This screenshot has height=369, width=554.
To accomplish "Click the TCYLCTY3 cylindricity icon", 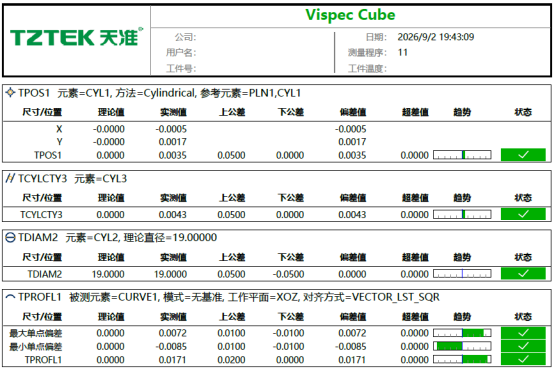I will (x=10, y=178).
